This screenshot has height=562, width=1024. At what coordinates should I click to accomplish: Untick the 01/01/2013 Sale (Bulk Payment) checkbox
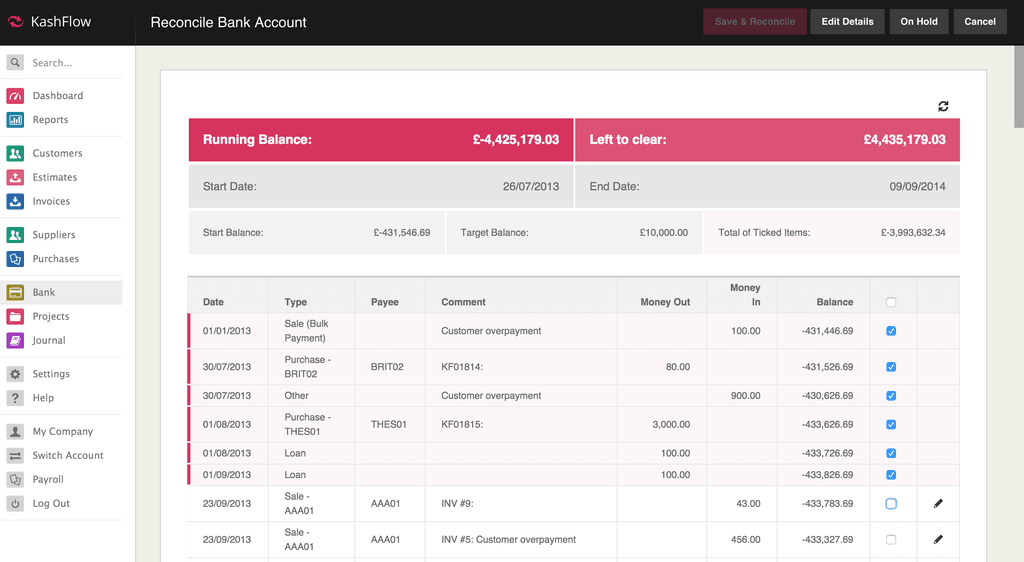point(891,331)
